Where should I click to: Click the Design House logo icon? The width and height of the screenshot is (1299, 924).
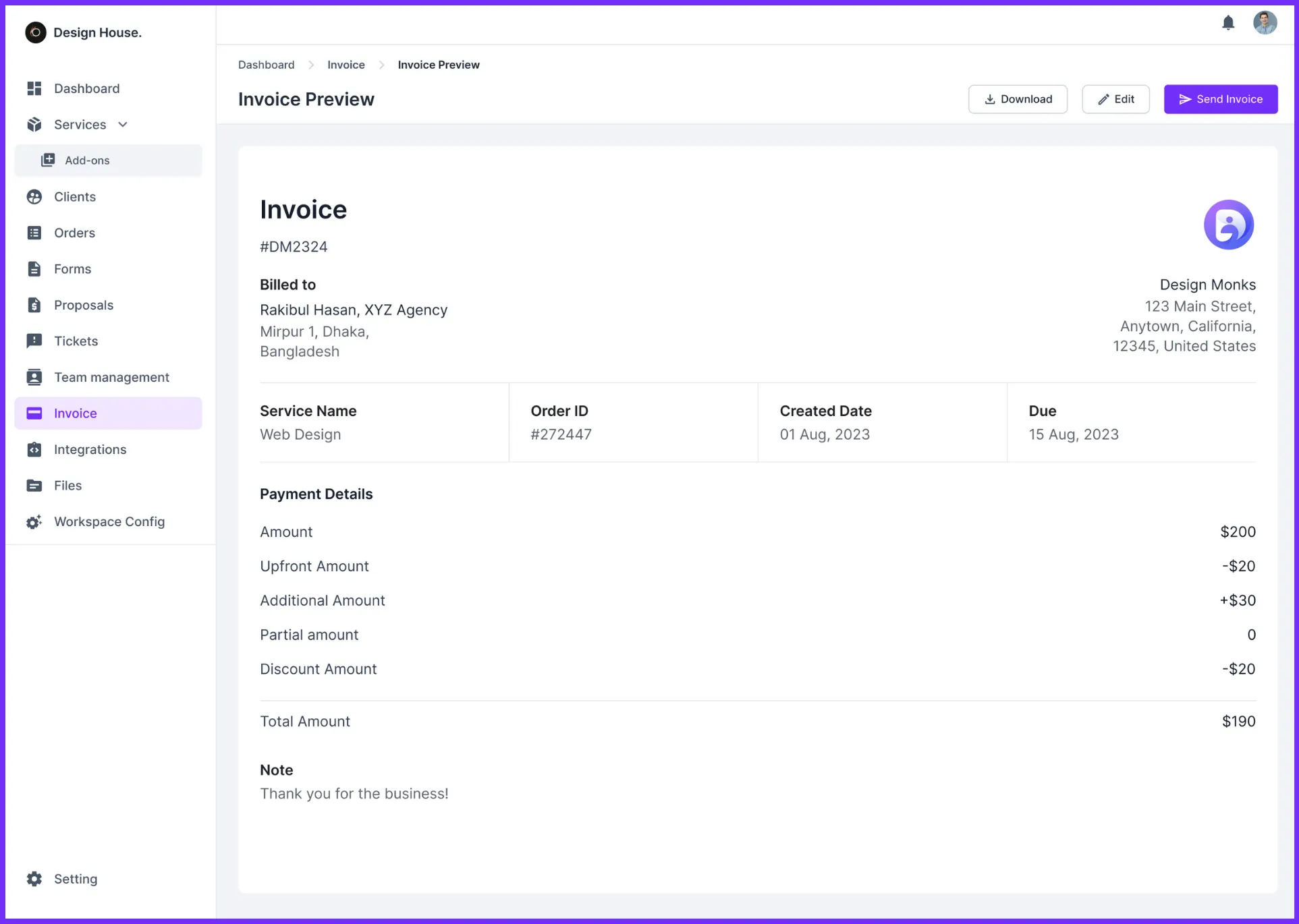point(36,32)
